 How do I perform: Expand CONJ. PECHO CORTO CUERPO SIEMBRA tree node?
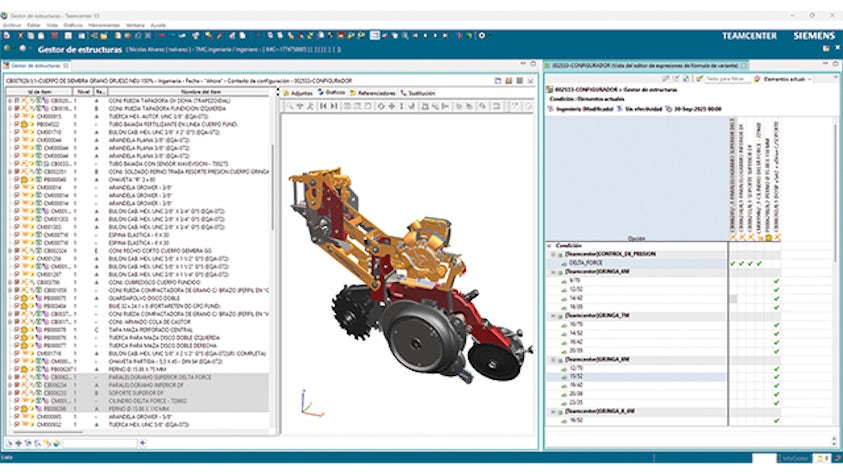(10, 250)
